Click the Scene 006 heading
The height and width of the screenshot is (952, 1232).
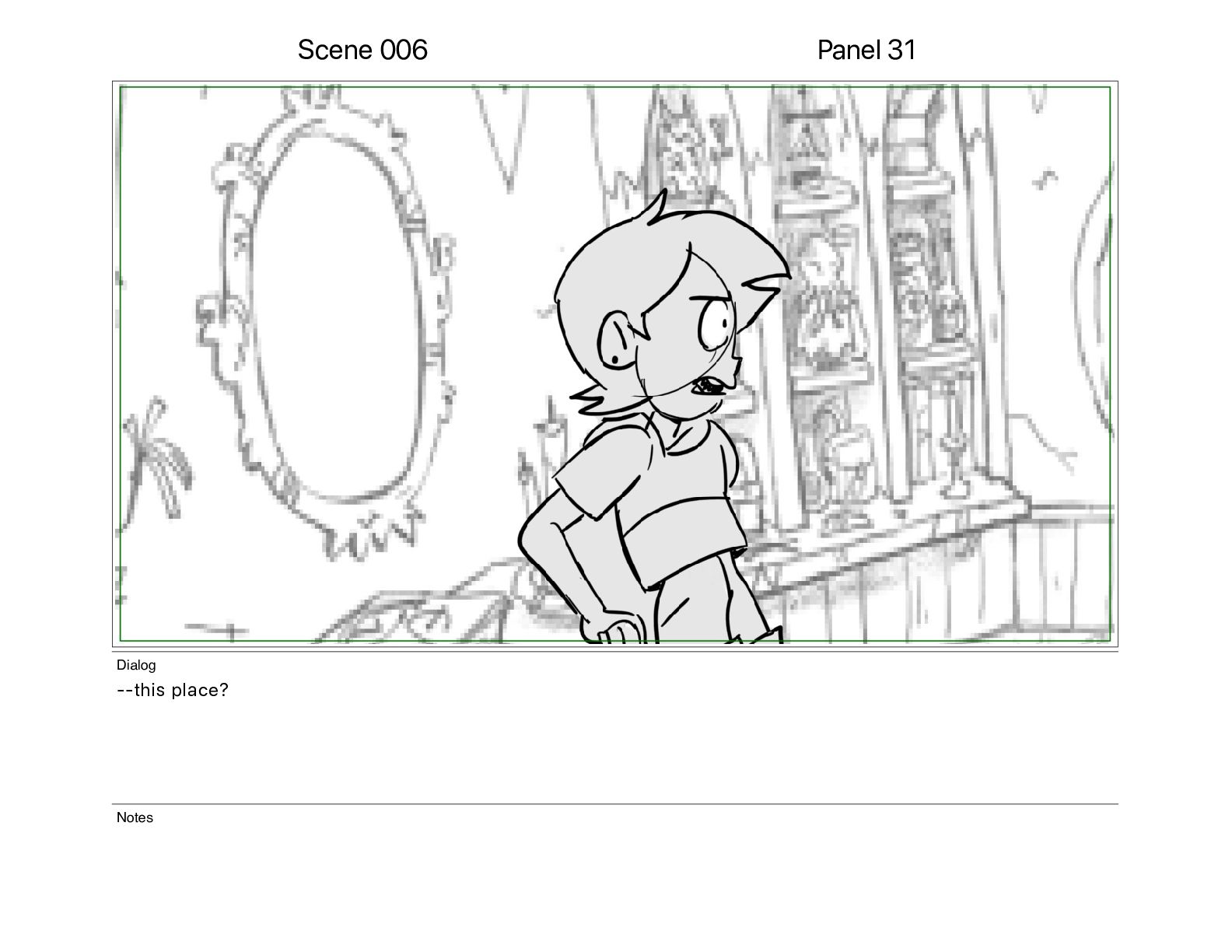pyautogui.click(x=362, y=50)
